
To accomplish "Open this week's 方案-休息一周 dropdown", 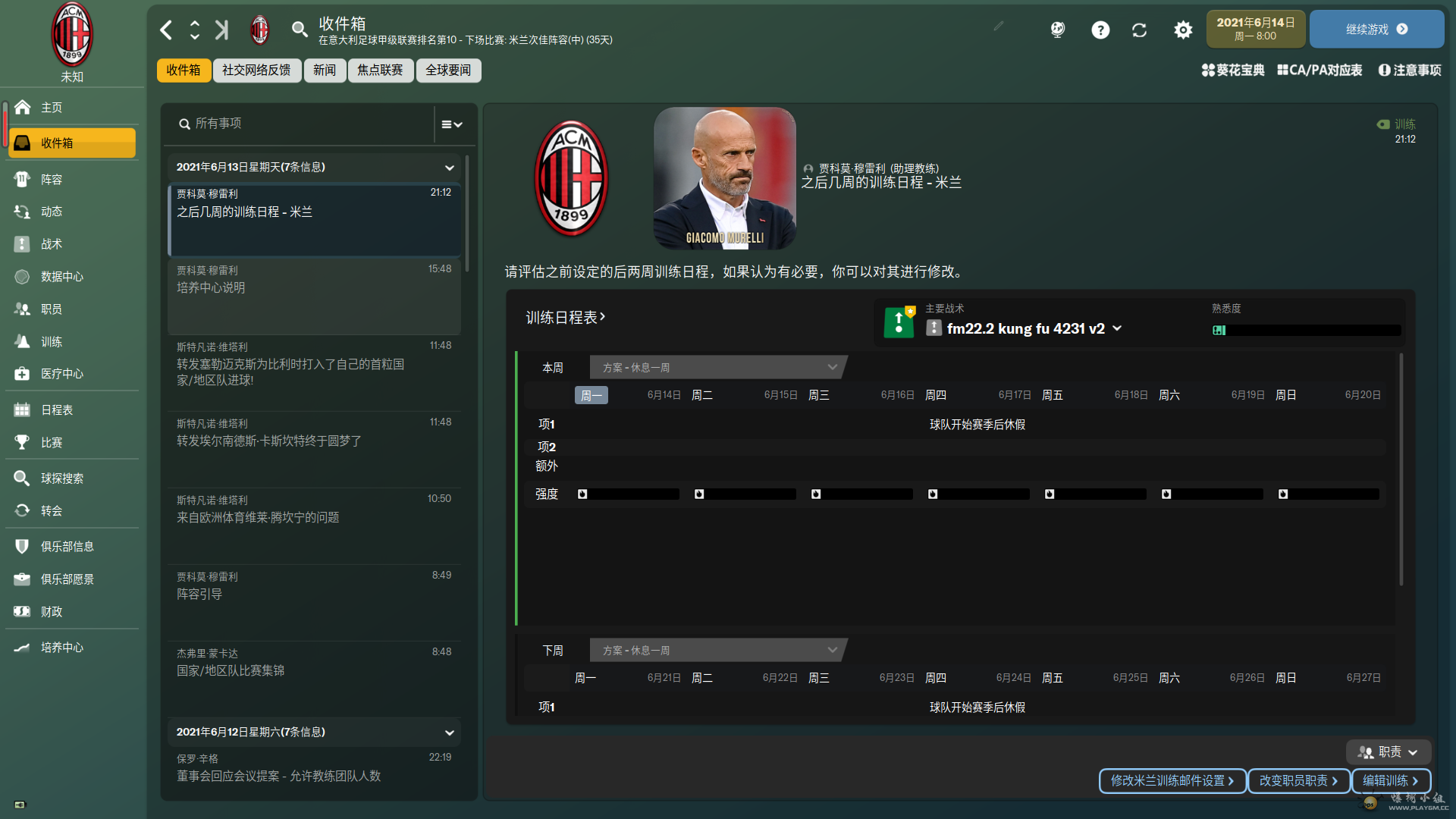I will (718, 368).
